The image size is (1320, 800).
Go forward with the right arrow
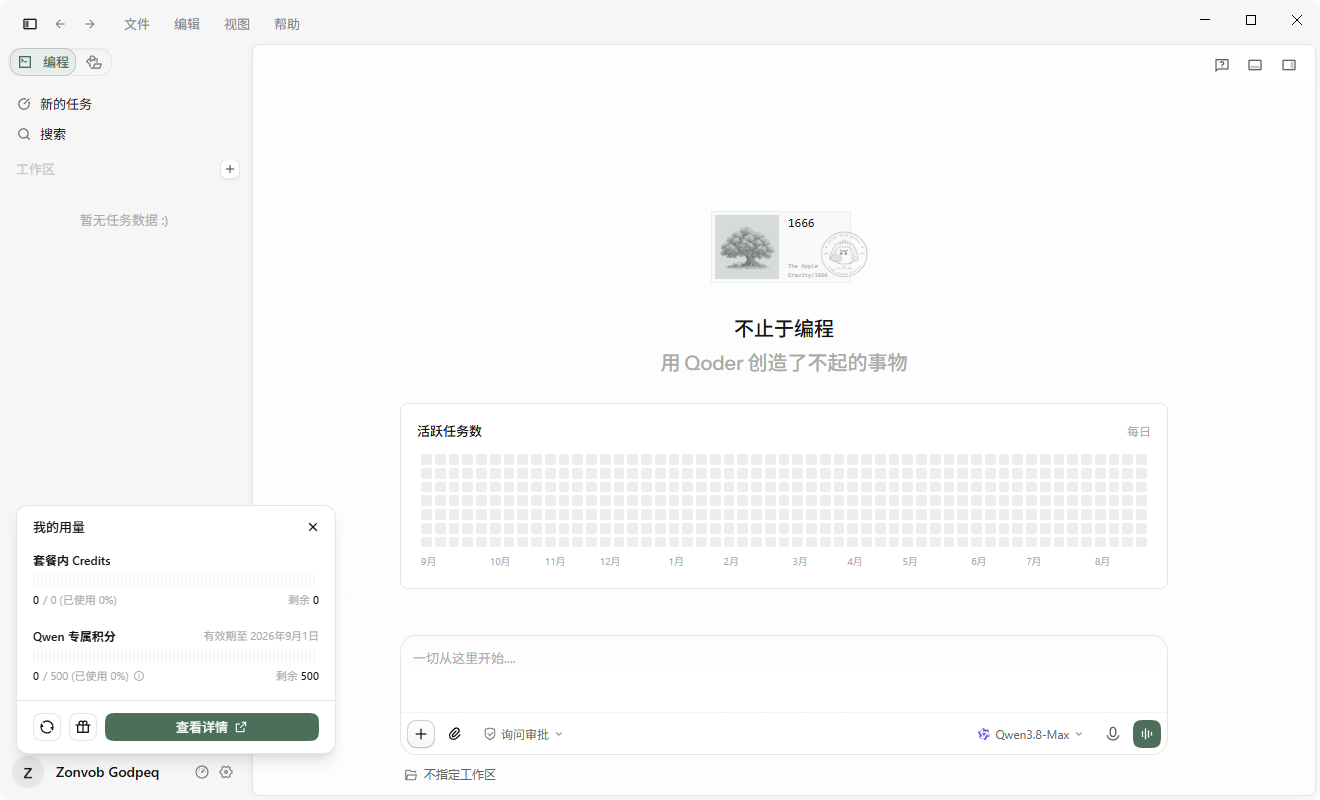coord(90,24)
